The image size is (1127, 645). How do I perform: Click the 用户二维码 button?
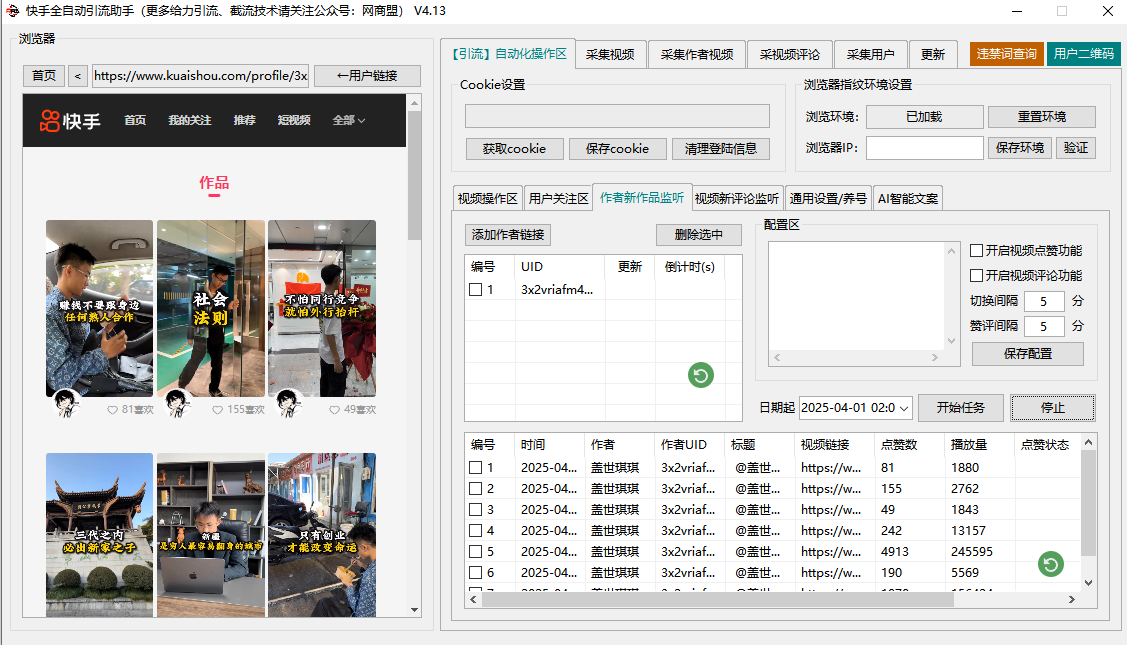(x=1084, y=54)
